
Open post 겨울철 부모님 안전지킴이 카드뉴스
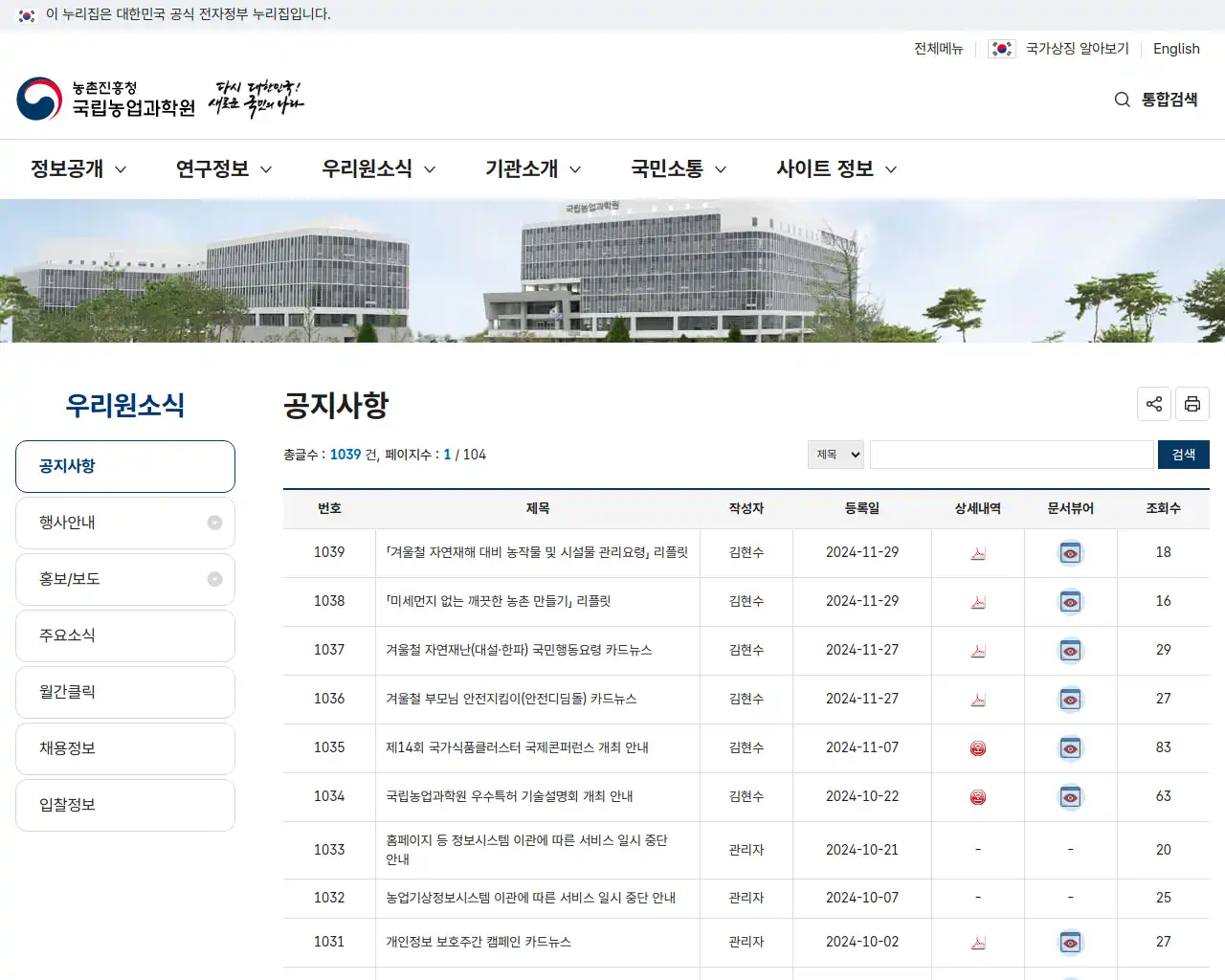coord(511,699)
